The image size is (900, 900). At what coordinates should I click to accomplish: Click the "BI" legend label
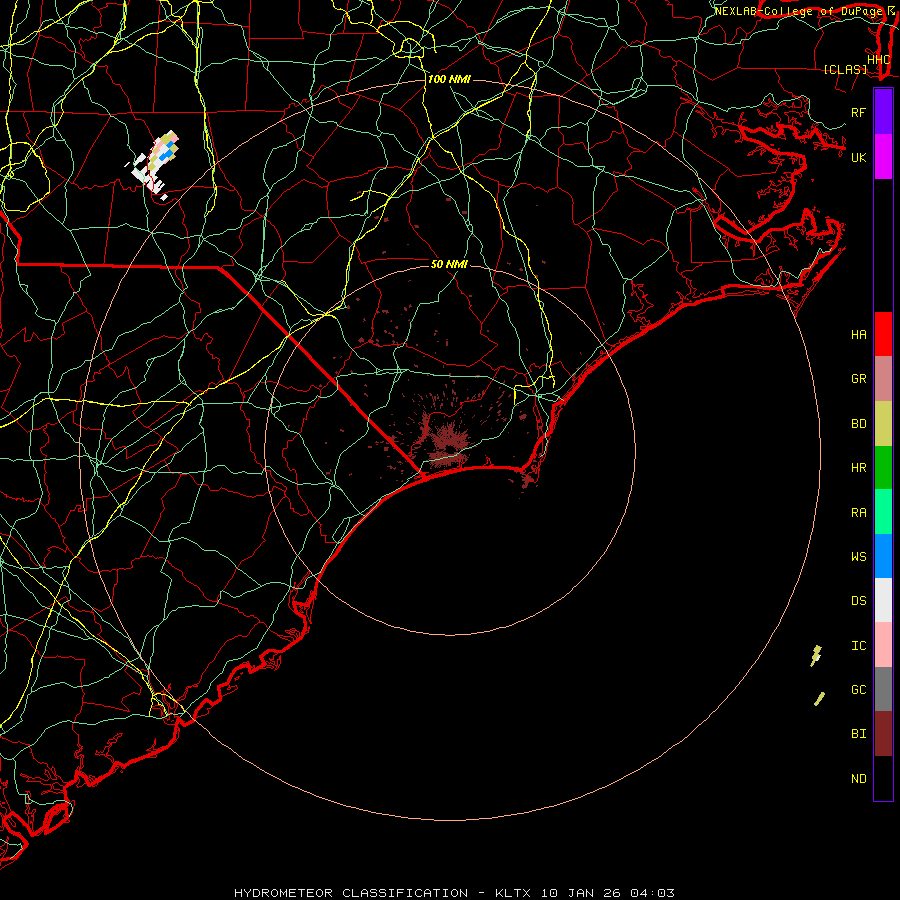(x=858, y=734)
